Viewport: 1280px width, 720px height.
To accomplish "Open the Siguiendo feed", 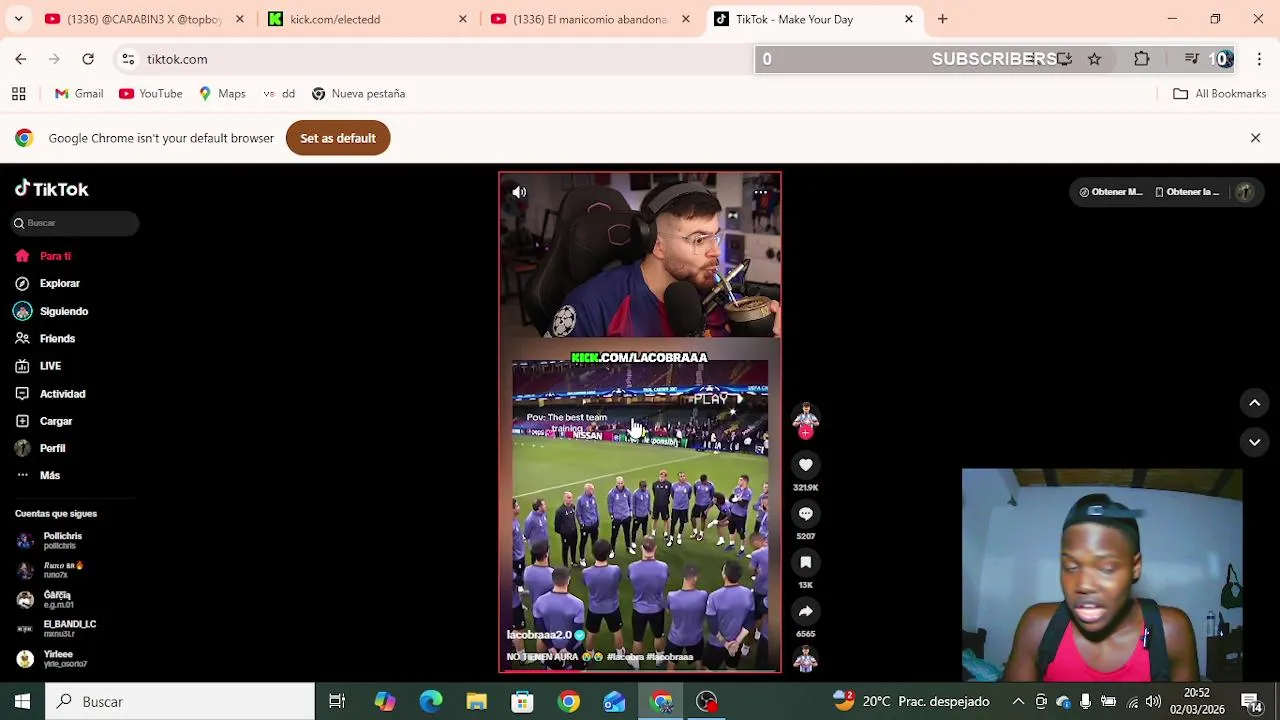I will [52, 311].
